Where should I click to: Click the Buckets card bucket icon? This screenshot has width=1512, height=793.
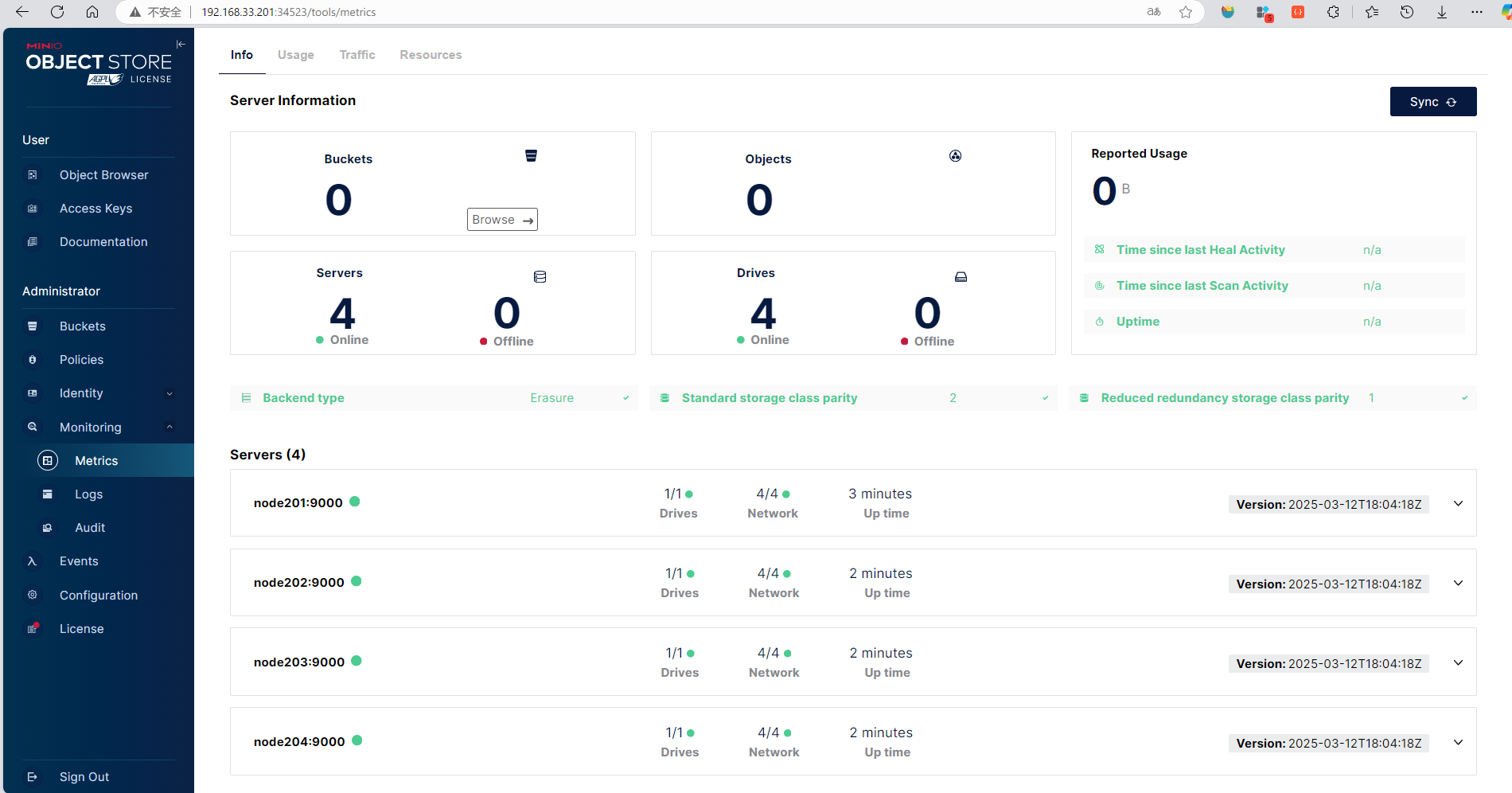pyautogui.click(x=531, y=156)
